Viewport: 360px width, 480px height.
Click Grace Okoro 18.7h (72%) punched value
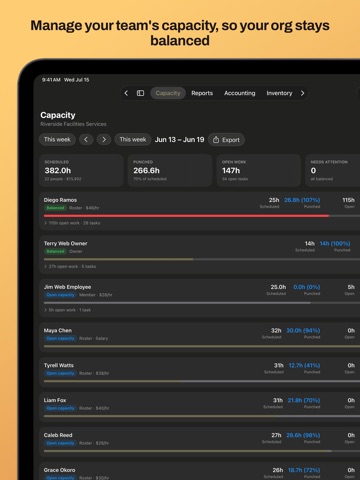pyautogui.click(x=304, y=470)
